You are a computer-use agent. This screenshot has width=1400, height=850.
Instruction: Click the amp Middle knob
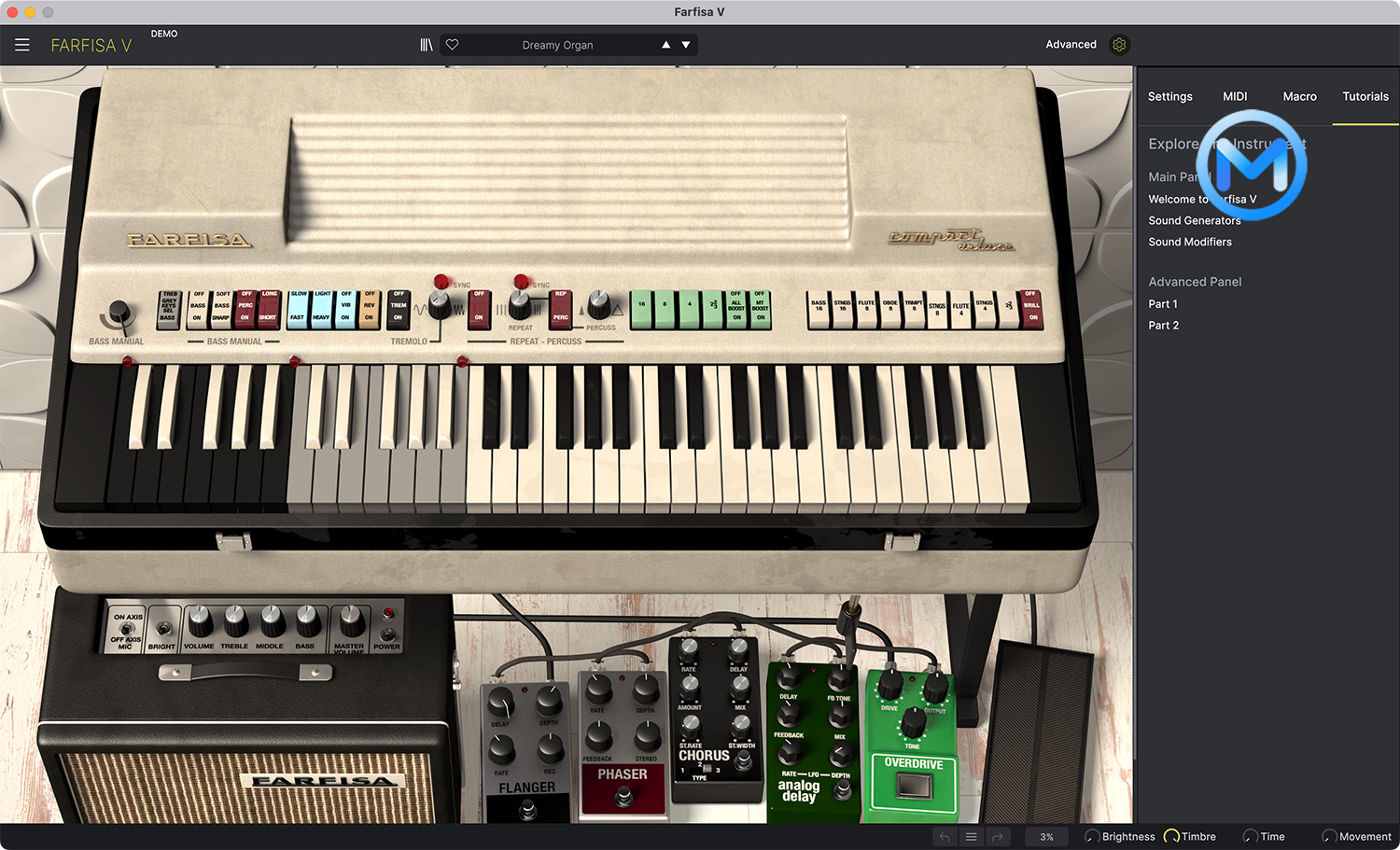coord(272,621)
